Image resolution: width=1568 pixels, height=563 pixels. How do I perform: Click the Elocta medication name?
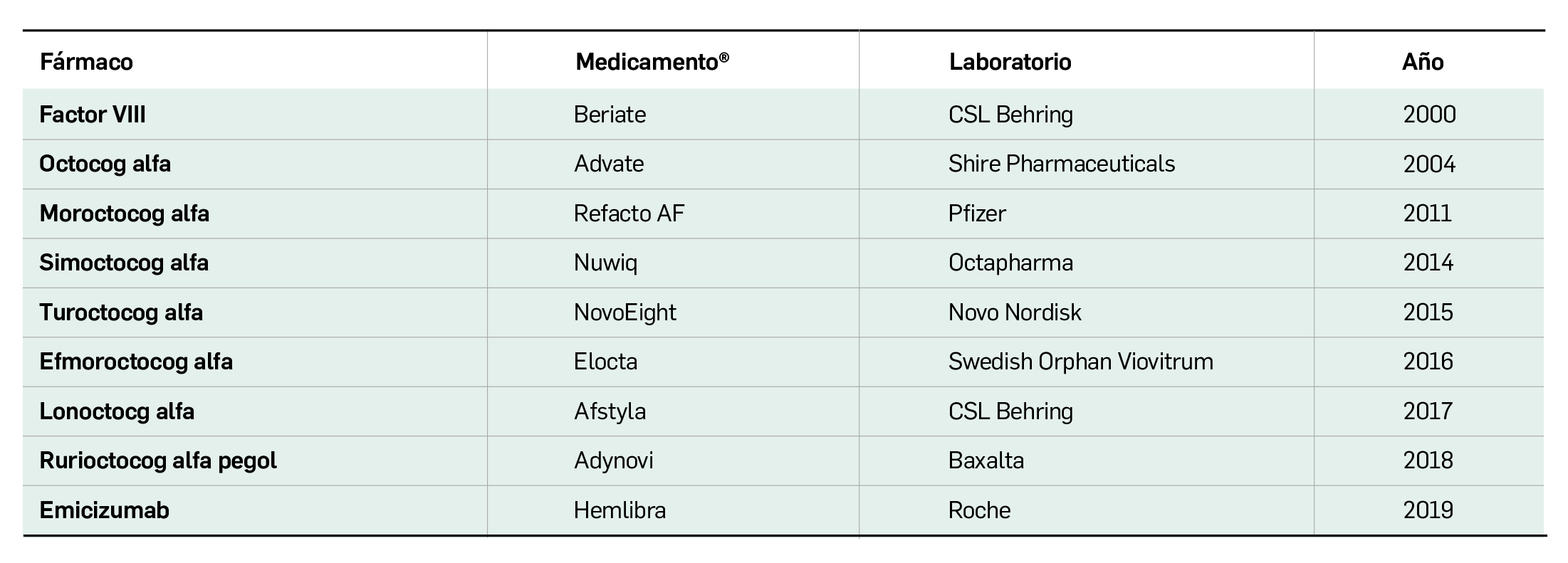coord(605,362)
